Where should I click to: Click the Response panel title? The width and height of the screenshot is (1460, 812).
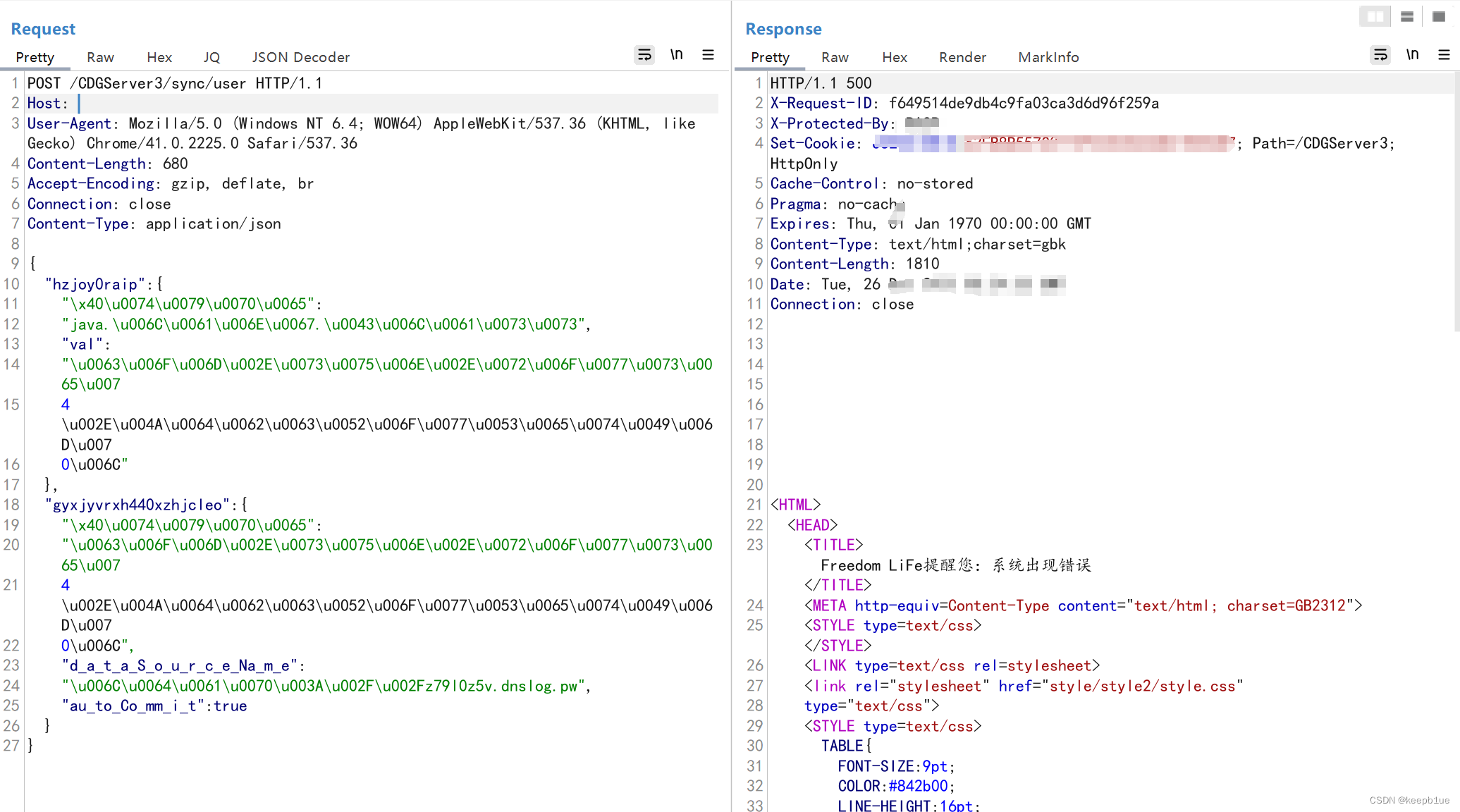pos(783,29)
